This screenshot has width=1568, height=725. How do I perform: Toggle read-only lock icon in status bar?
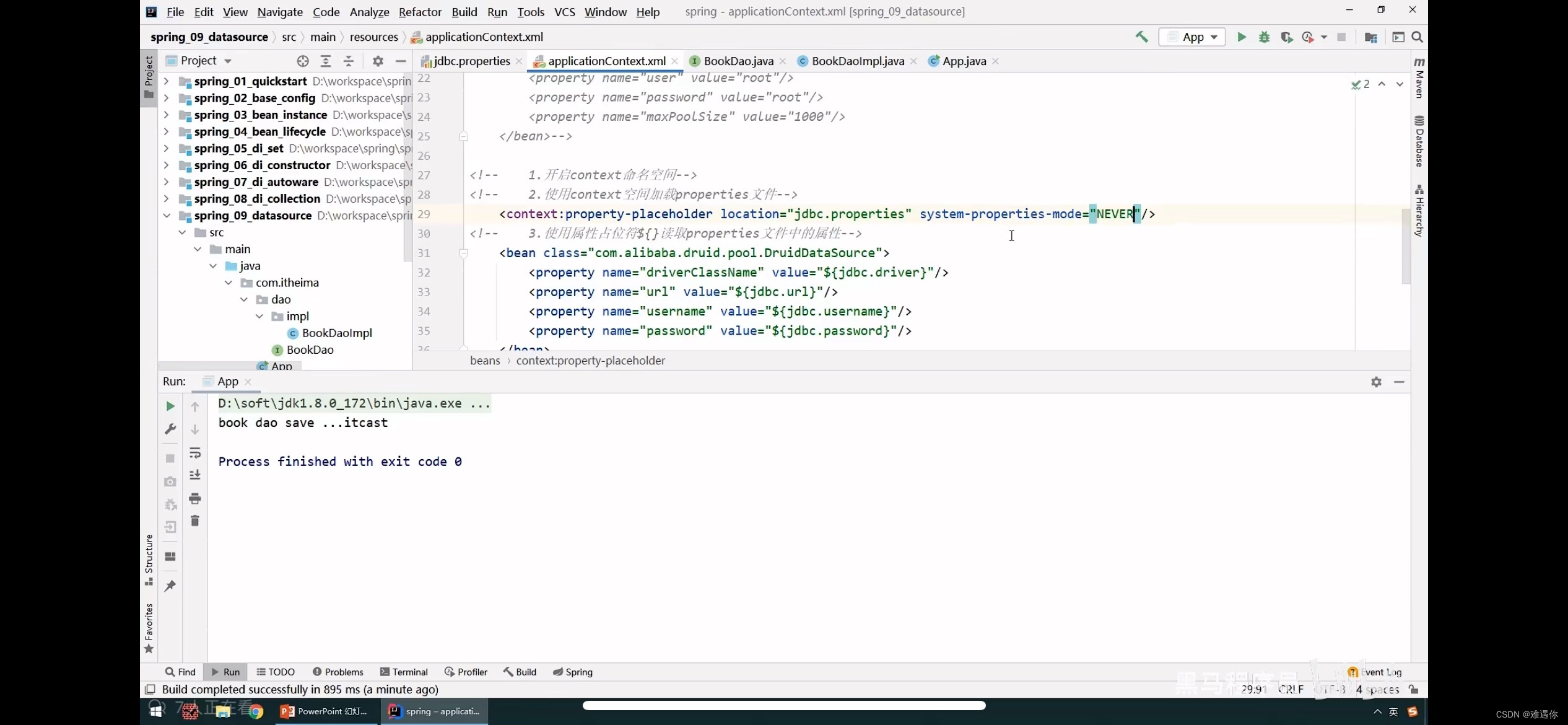pos(1414,689)
